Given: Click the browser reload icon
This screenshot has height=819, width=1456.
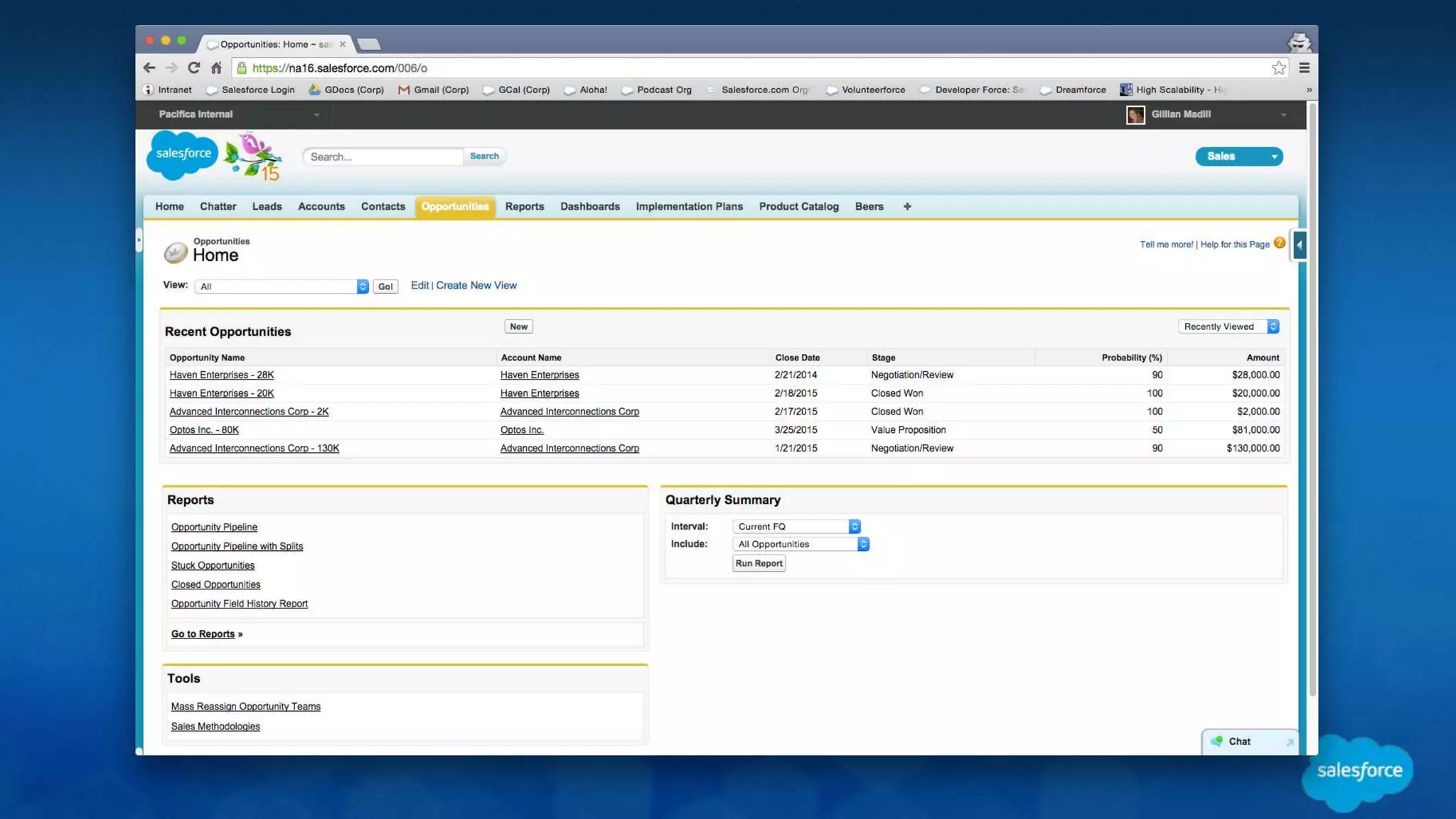Looking at the screenshot, I should tap(193, 68).
